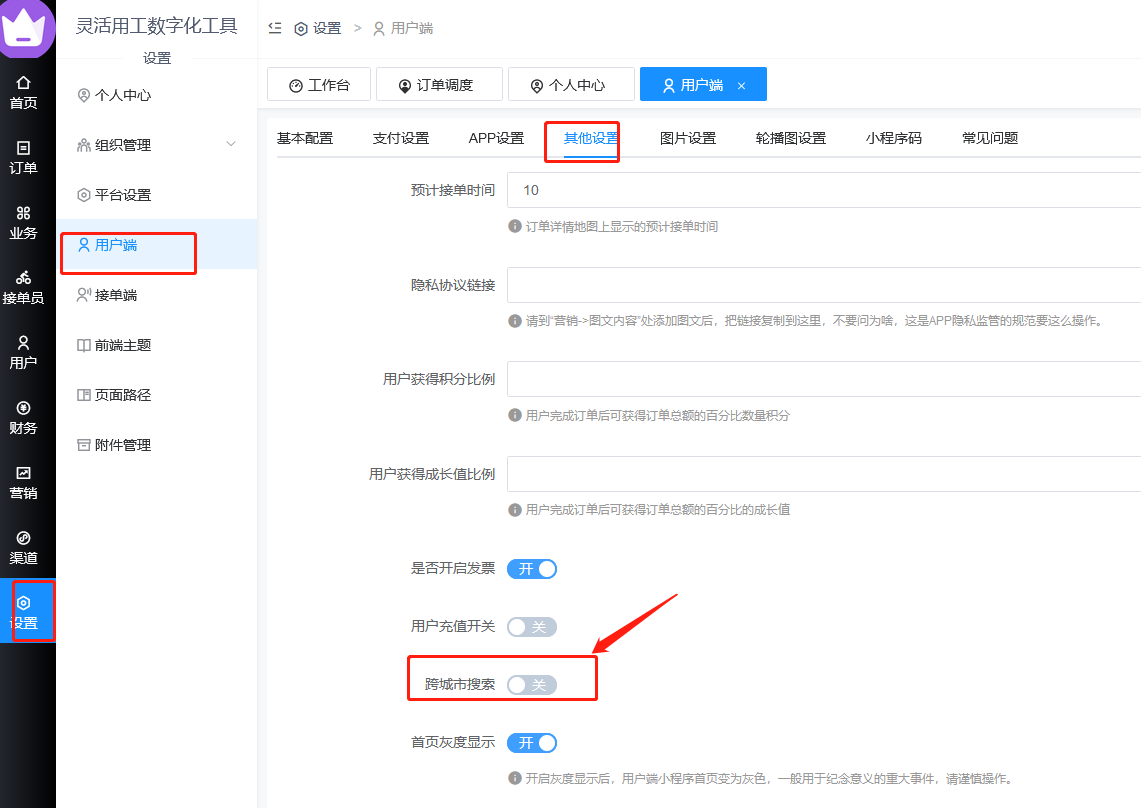1141x808 pixels.
Task: Open 订单 orders in the dark sidebar
Action: point(23,157)
